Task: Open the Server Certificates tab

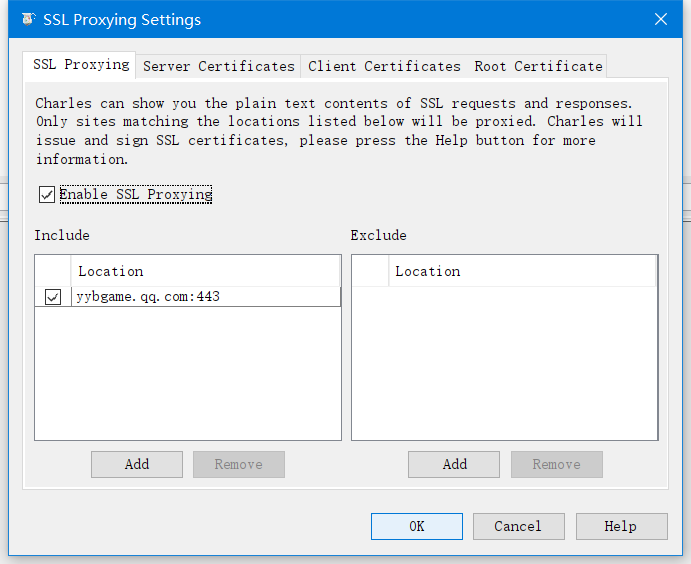Action: click(x=218, y=66)
